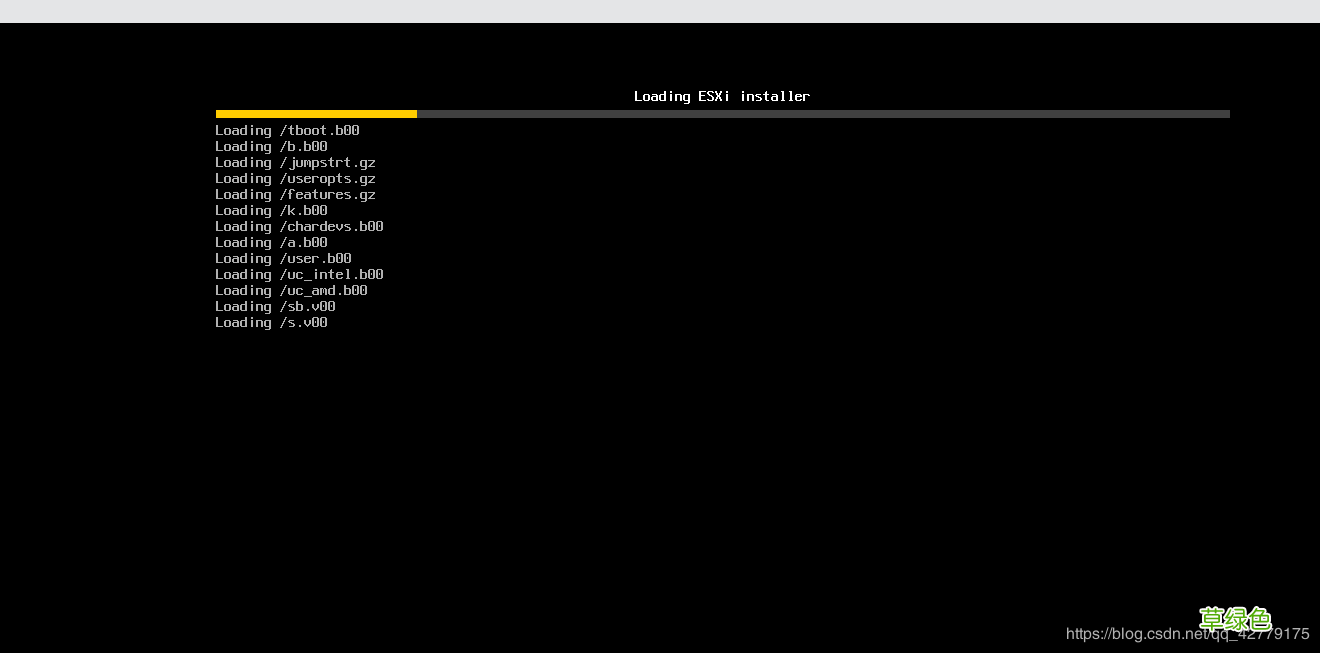1320x653 pixels.
Task: Select the line Loading /features.gz
Action: click(x=295, y=194)
